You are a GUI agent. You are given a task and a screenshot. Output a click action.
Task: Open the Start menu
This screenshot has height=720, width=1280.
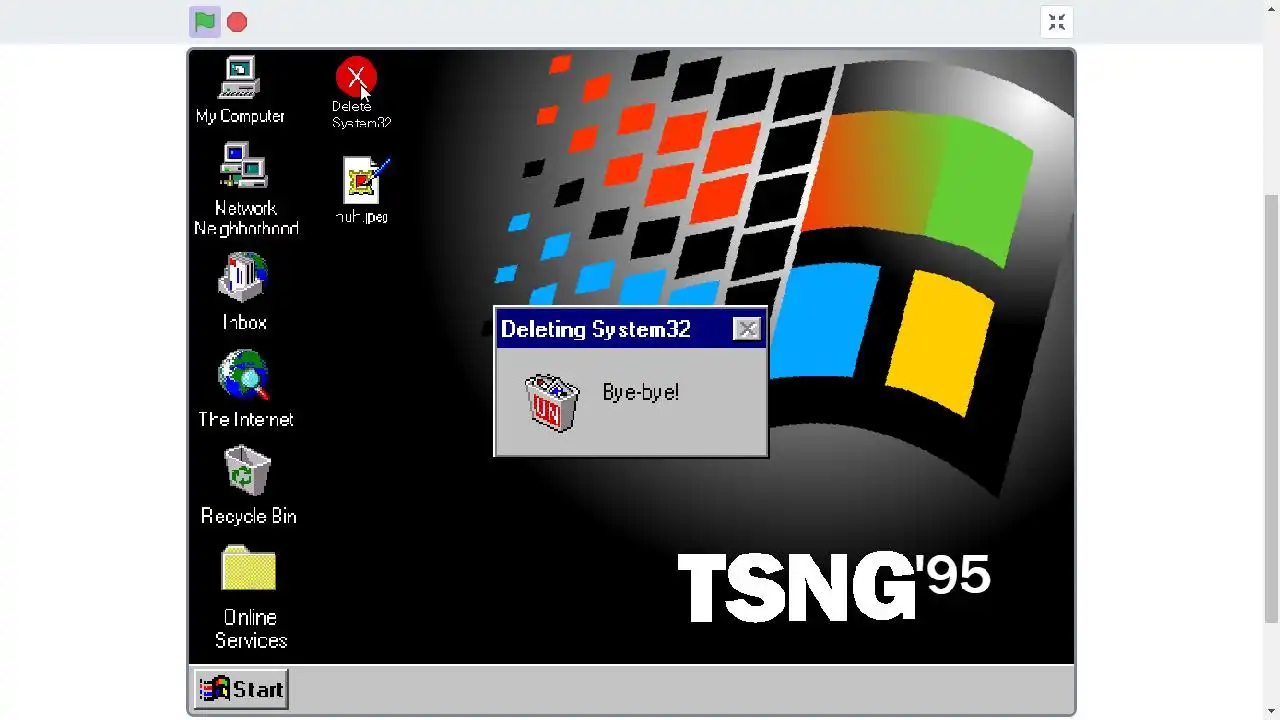coord(241,689)
